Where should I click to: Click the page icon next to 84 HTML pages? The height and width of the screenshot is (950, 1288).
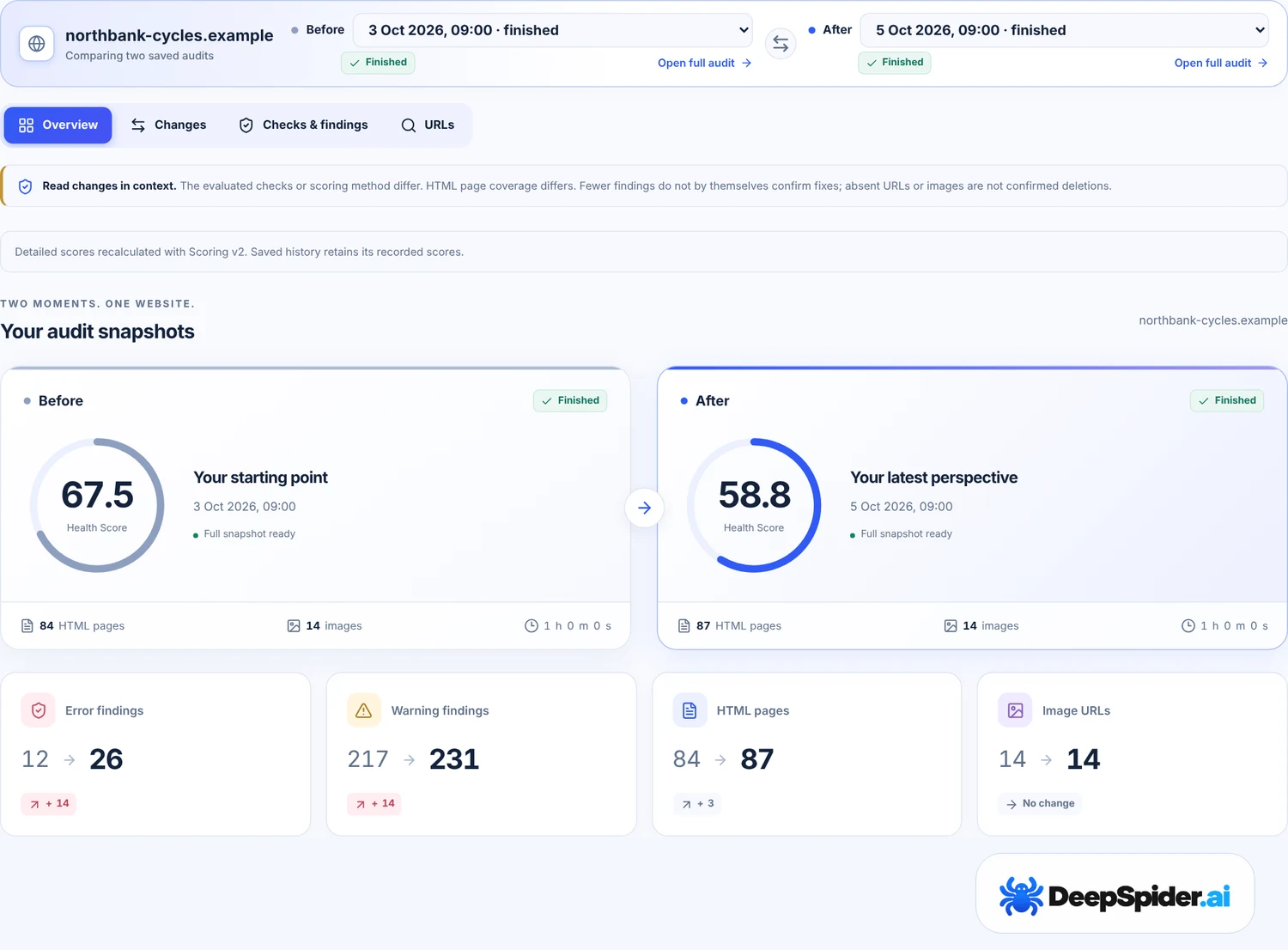(27, 626)
